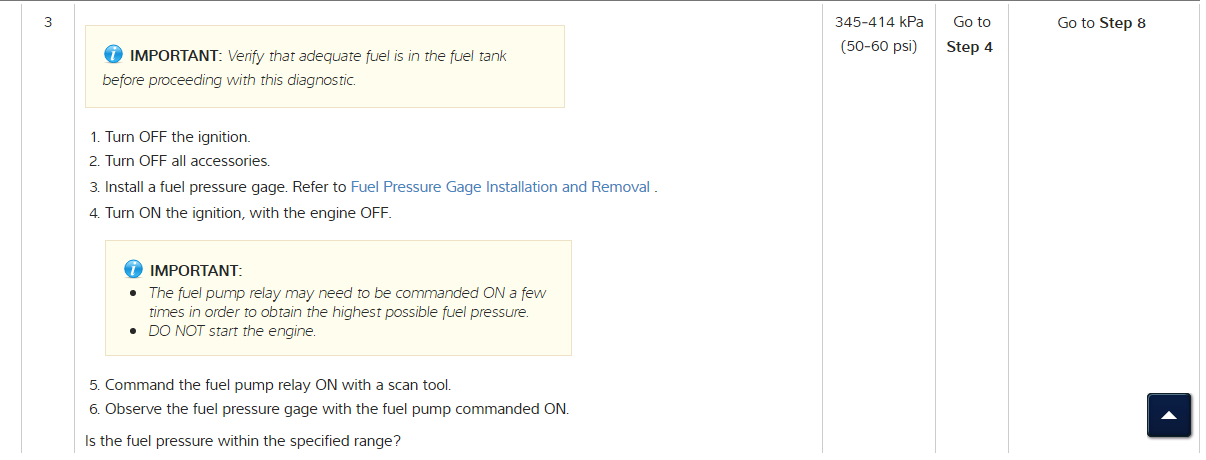Image resolution: width=1206 pixels, height=460 pixels.
Task: Click the bold Step 4 text
Action: tap(969, 47)
